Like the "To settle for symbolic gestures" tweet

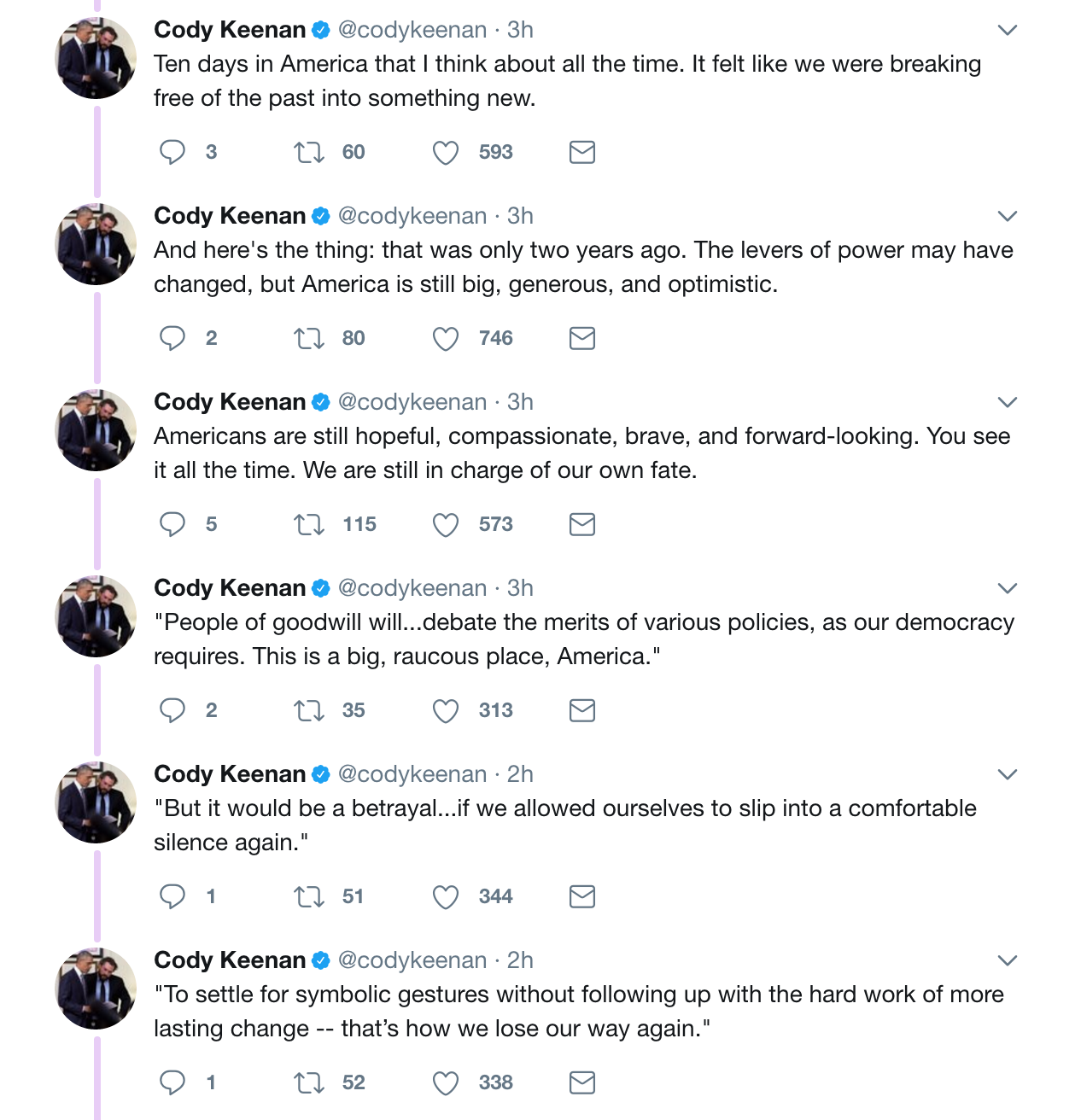click(x=446, y=1082)
